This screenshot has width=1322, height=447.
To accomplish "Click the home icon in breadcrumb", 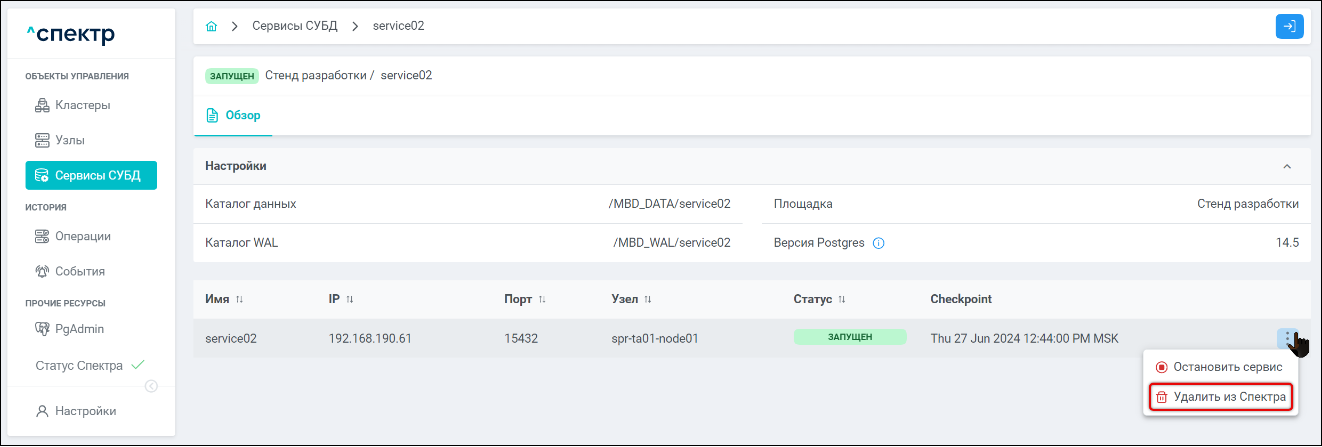I will [x=211, y=26].
